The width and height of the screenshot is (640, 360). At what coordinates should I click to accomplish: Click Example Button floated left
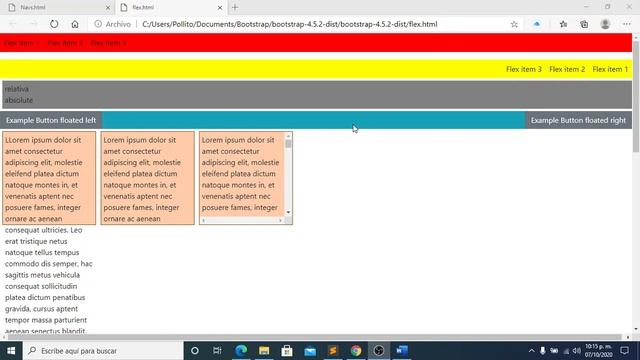click(x=51, y=120)
